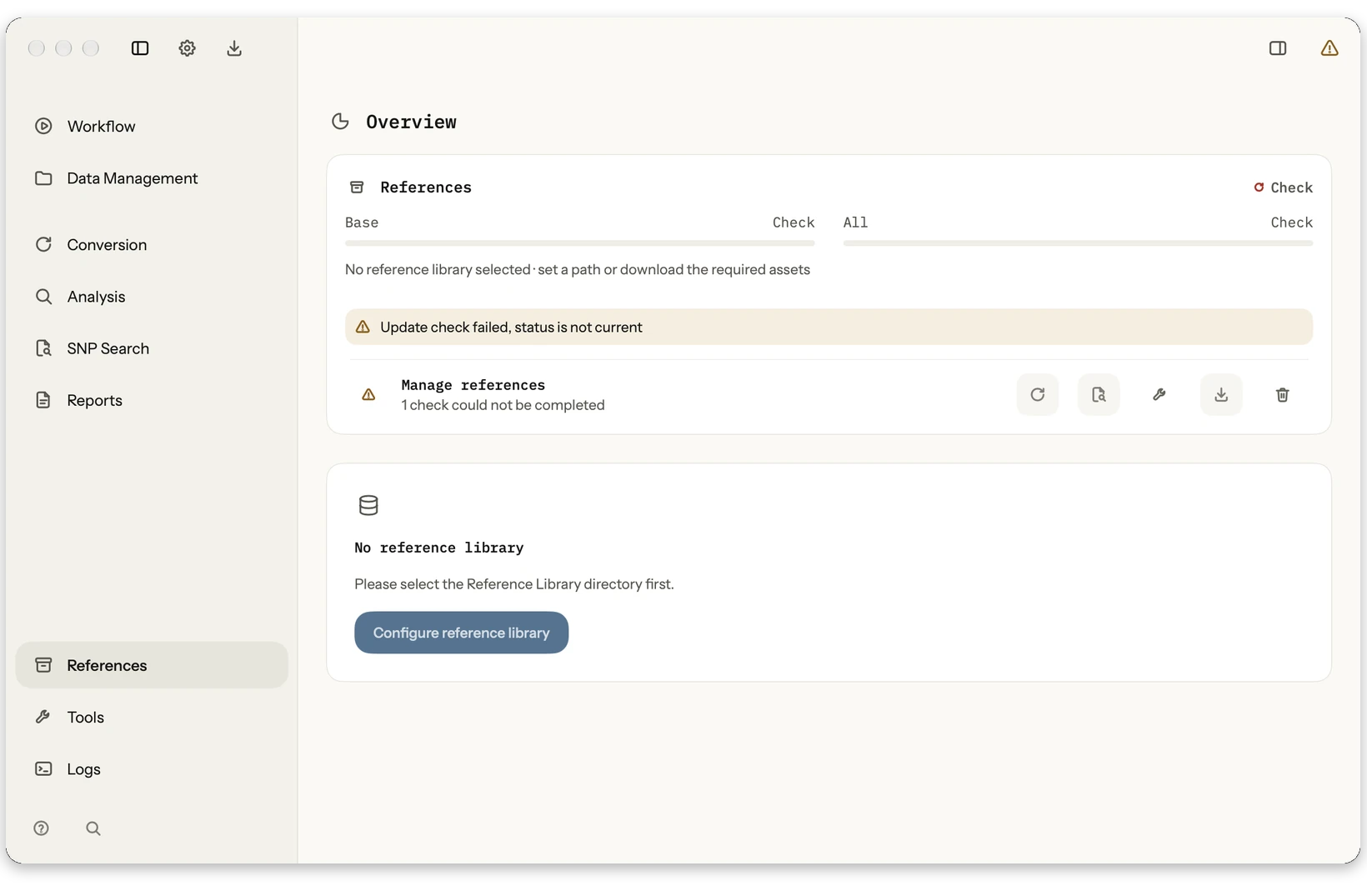The width and height of the screenshot is (1367, 896).
Task: Toggle the right side panel icon
Action: click(1278, 48)
